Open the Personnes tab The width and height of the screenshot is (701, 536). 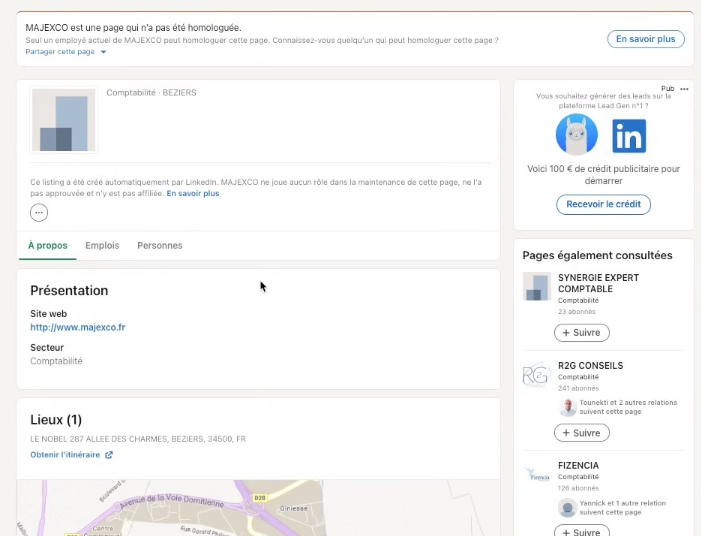[x=160, y=245]
